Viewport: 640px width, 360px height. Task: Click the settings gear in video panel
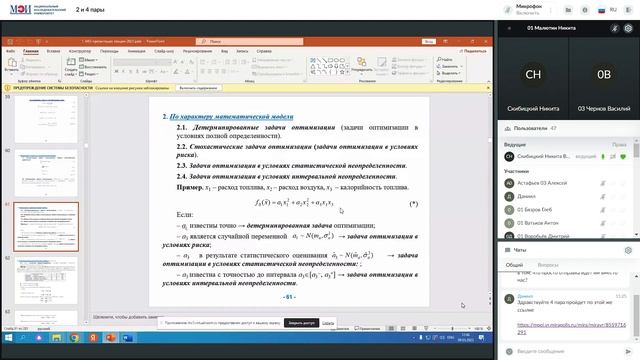coord(628,28)
